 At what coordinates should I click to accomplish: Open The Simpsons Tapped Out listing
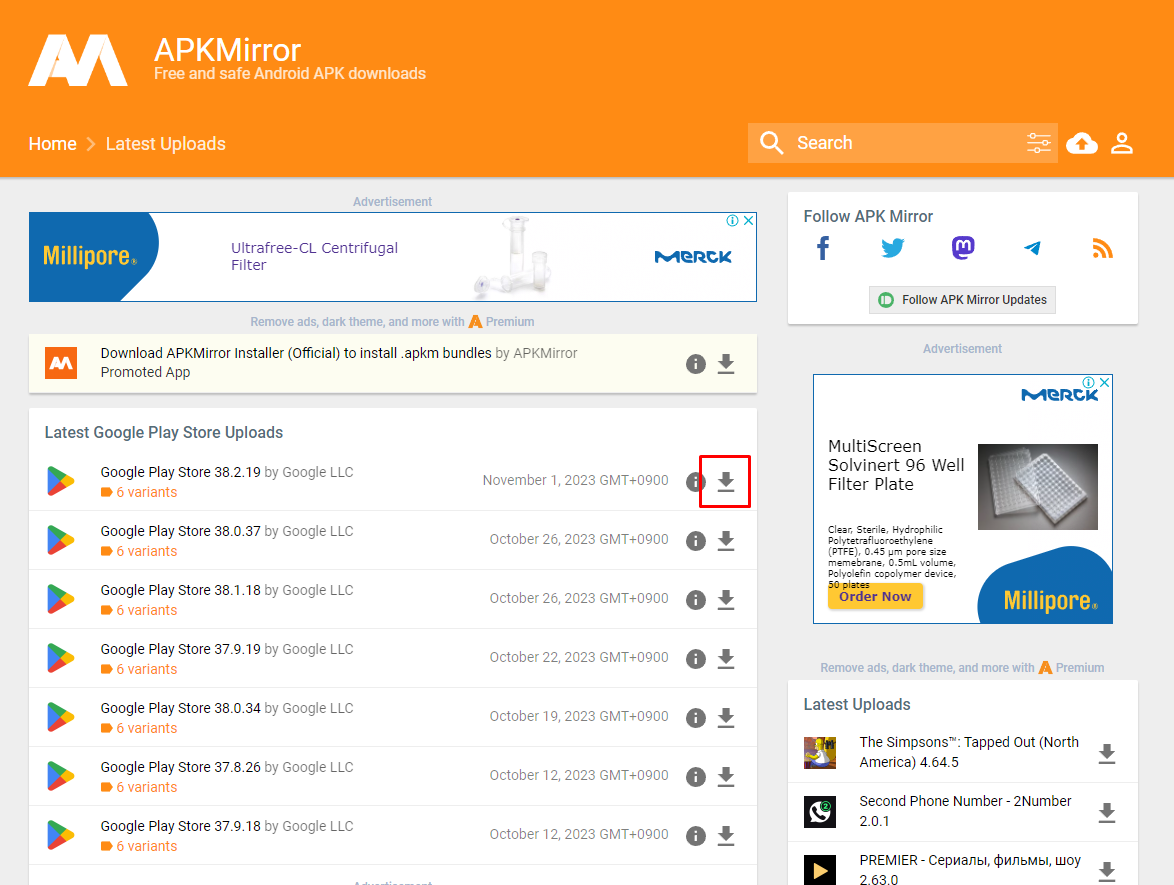[969, 752]
